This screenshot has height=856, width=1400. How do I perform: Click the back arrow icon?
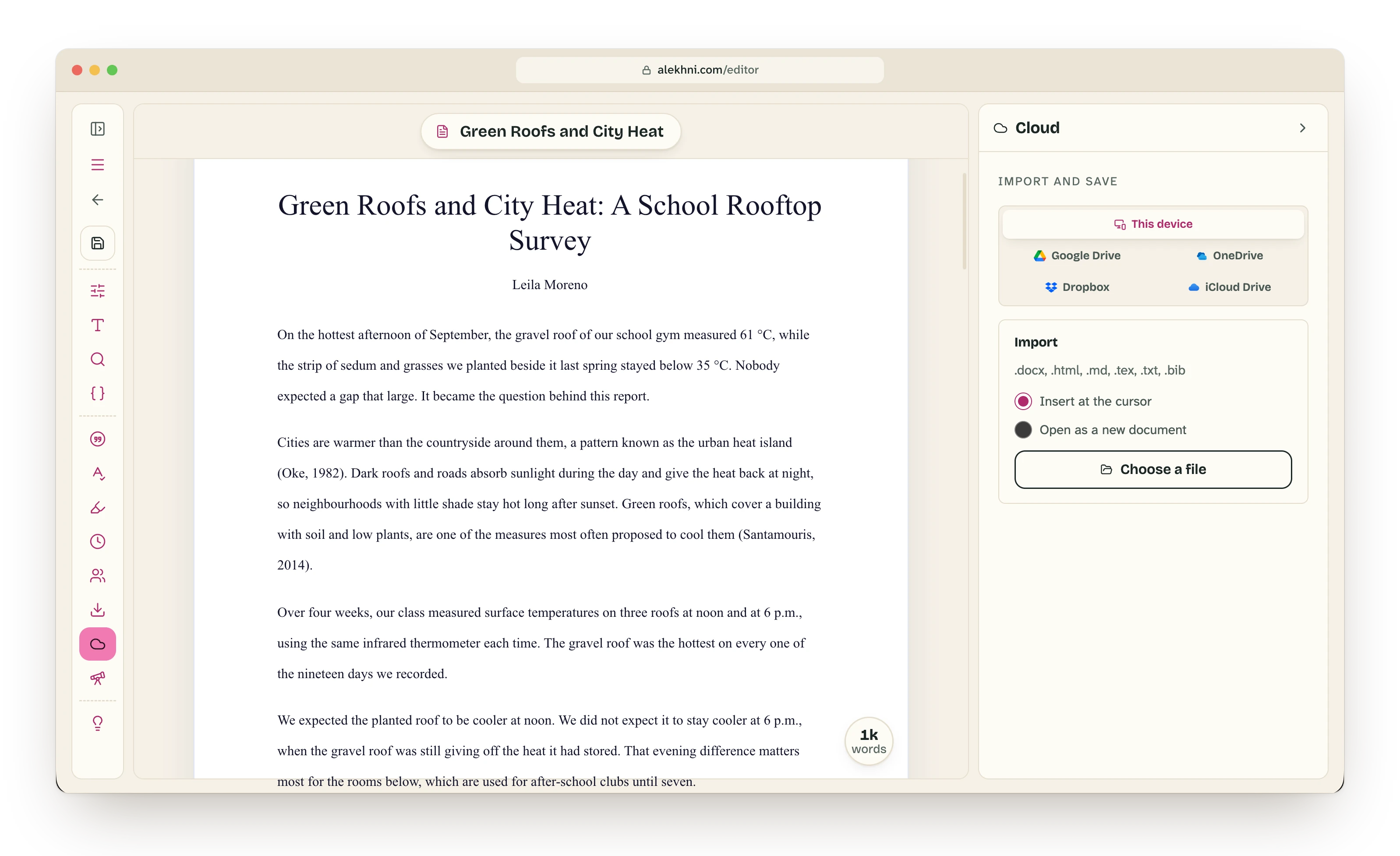coord(98,199)
